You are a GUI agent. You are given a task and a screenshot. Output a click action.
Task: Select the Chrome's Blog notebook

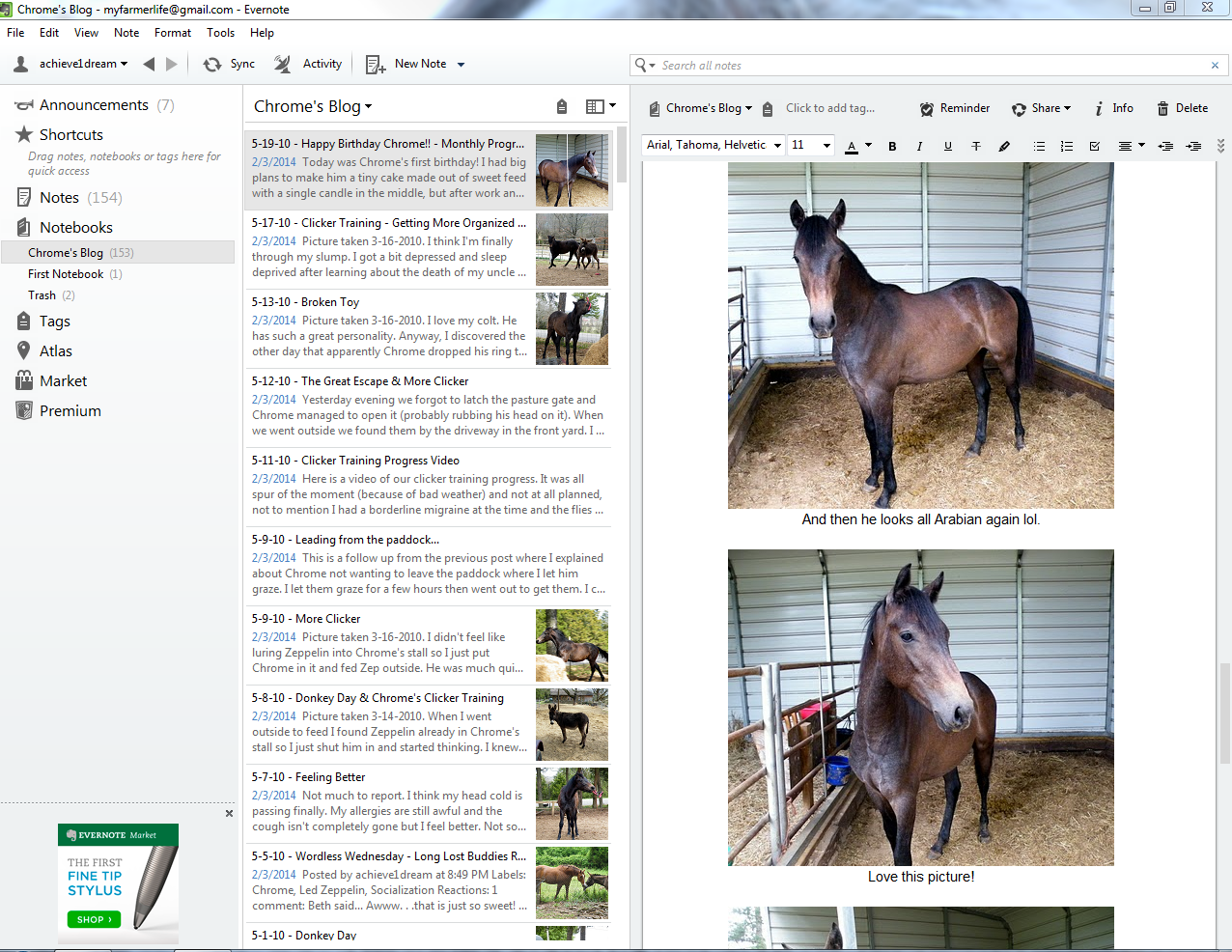coord(117,252)
